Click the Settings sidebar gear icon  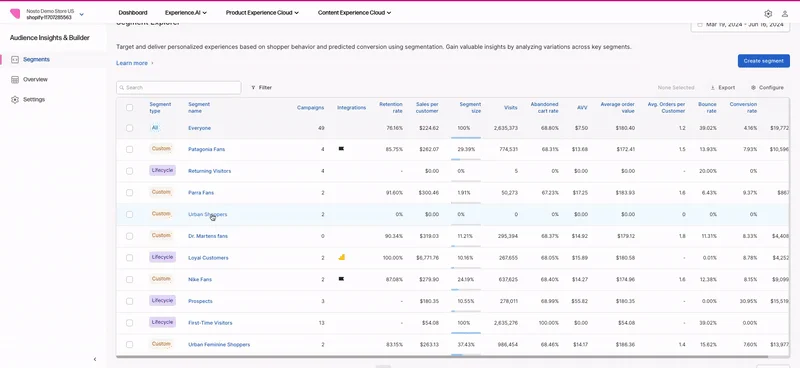[x=15, y=100]
